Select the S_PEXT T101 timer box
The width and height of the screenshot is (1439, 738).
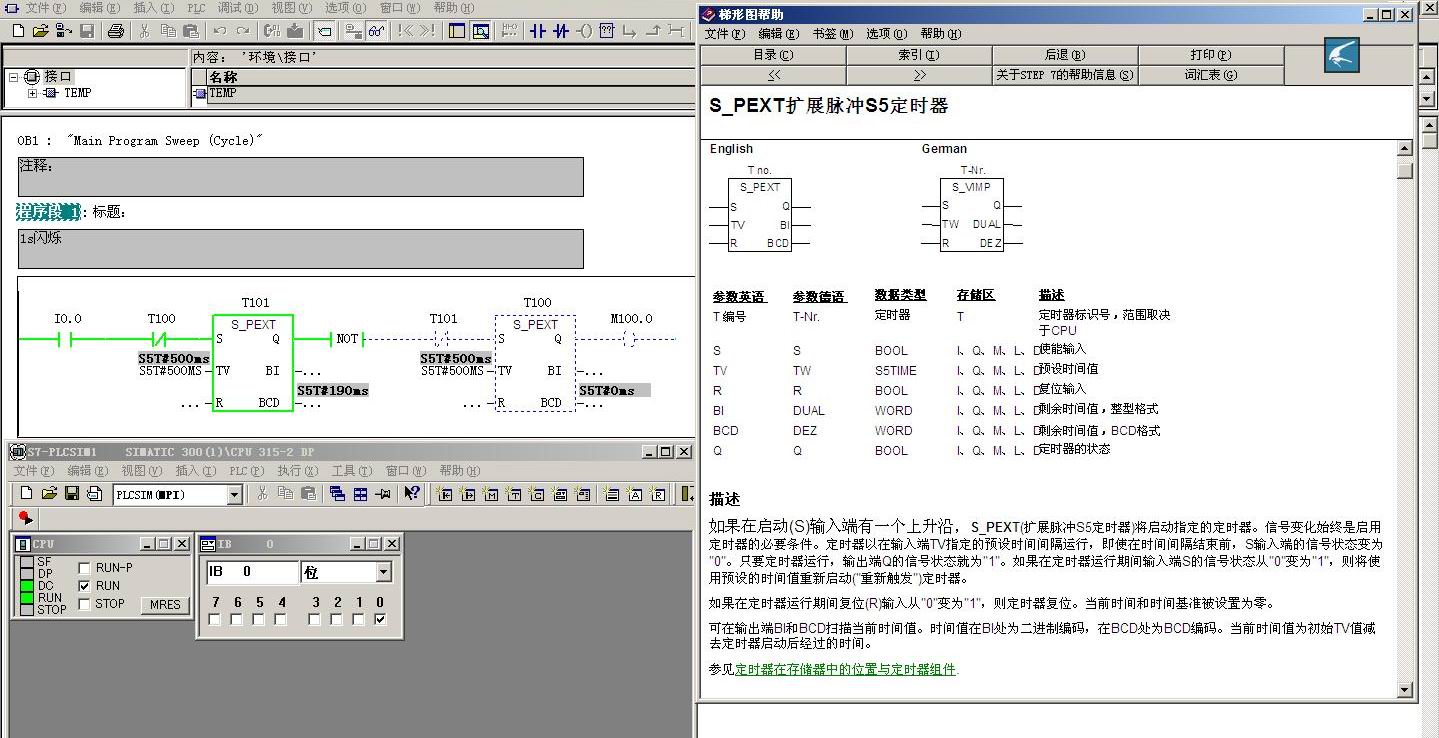[253, 363]
